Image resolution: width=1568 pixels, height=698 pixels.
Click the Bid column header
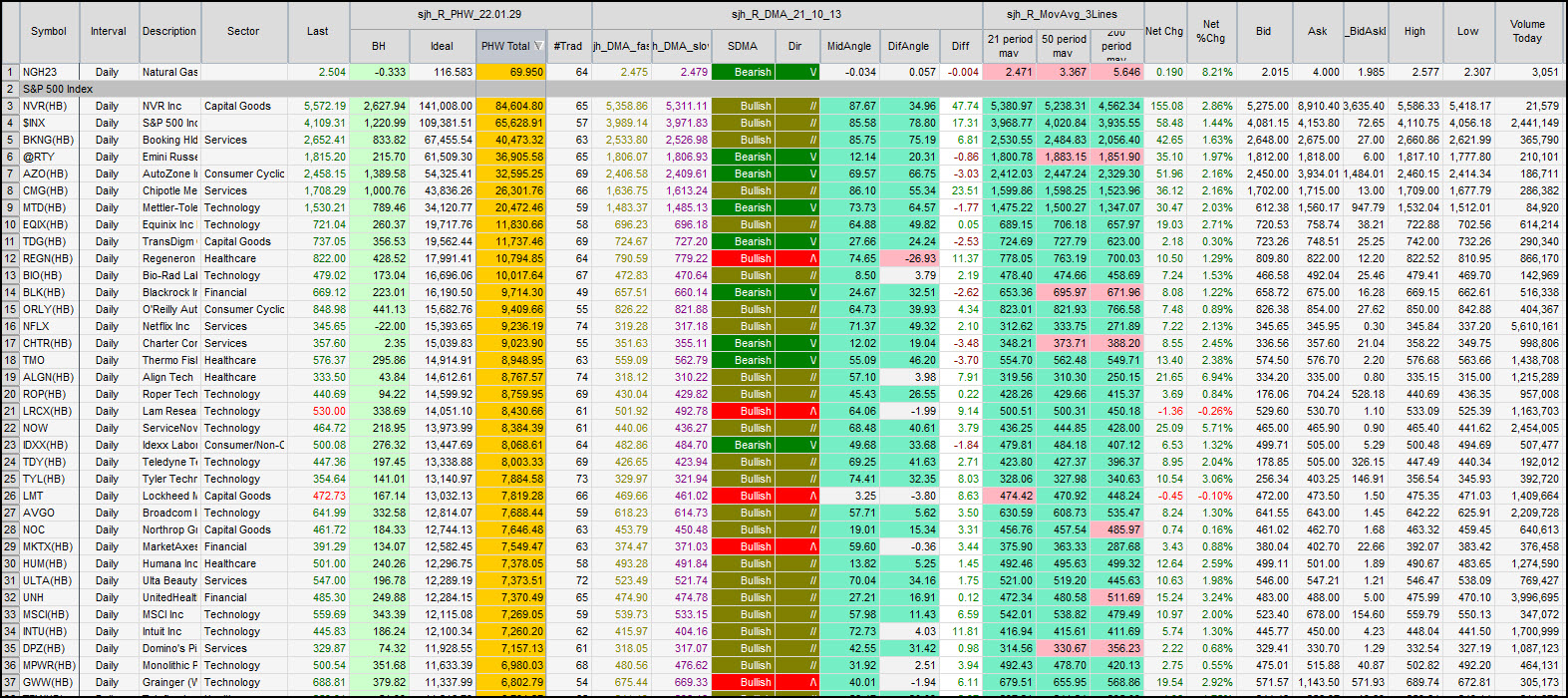[1263, 31]
